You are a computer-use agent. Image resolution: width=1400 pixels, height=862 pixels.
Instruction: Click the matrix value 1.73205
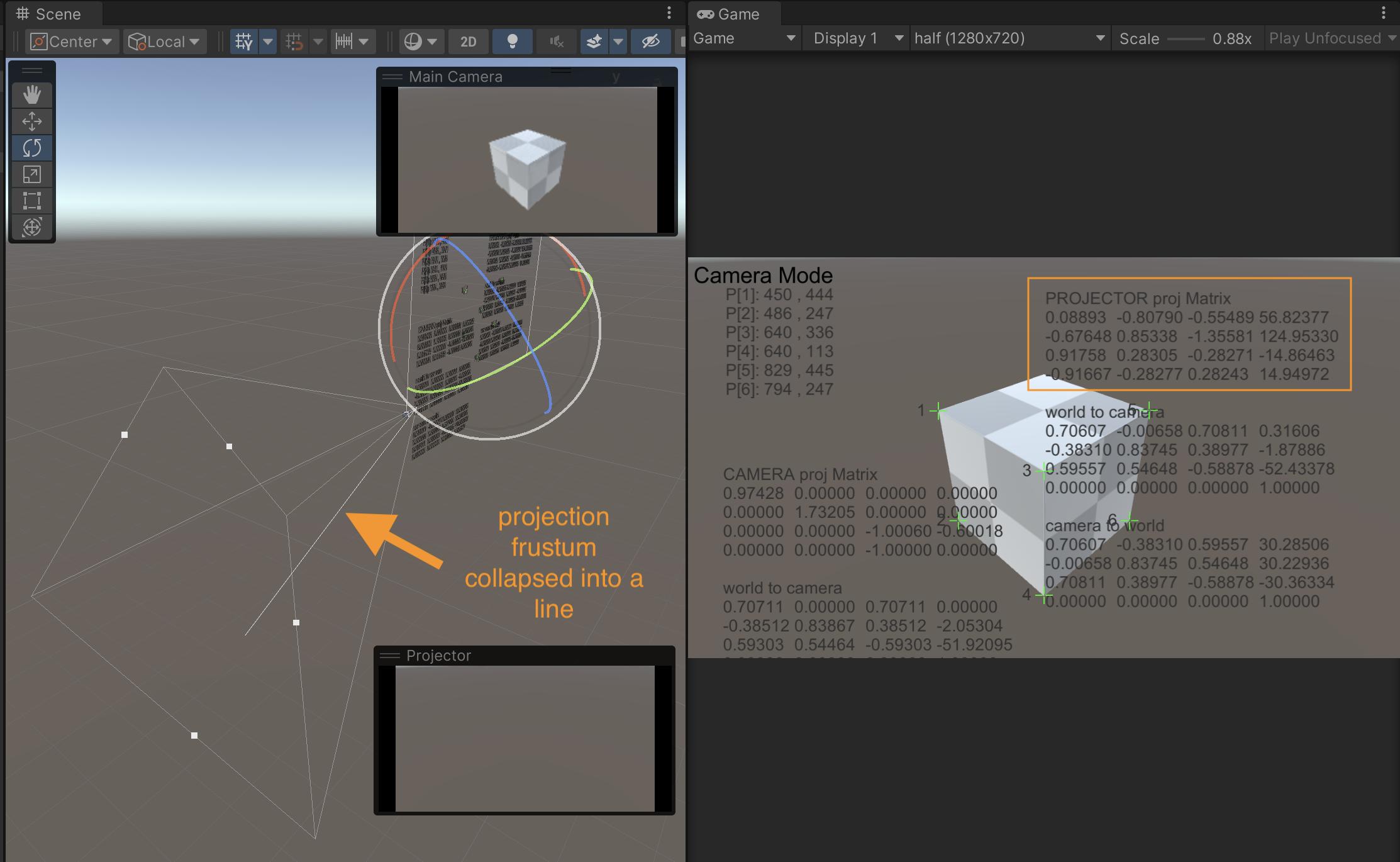[825, 512]
